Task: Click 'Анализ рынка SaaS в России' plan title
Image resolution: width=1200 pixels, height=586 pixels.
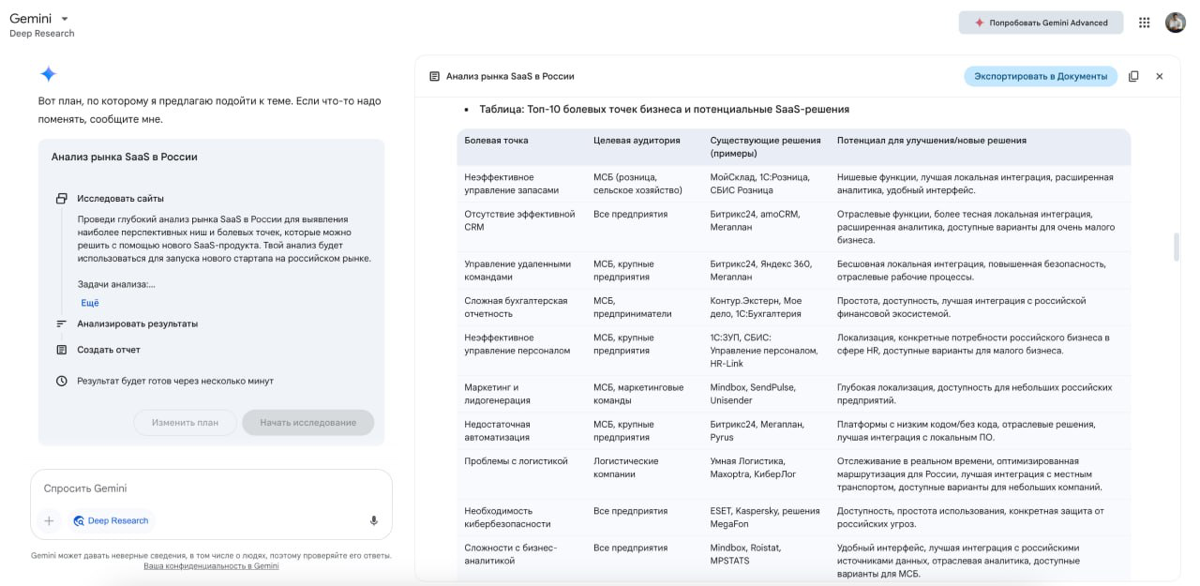Action: pos(124,157)
